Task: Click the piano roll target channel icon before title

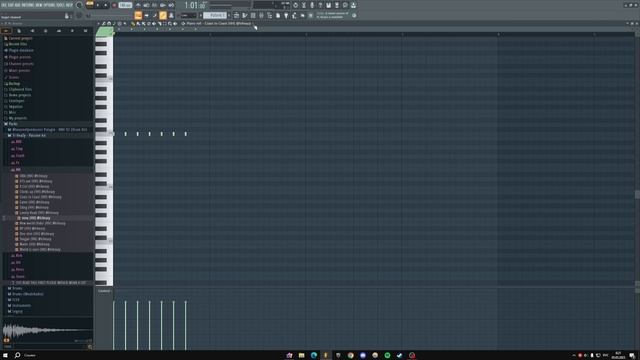Action: coord(183,24)
